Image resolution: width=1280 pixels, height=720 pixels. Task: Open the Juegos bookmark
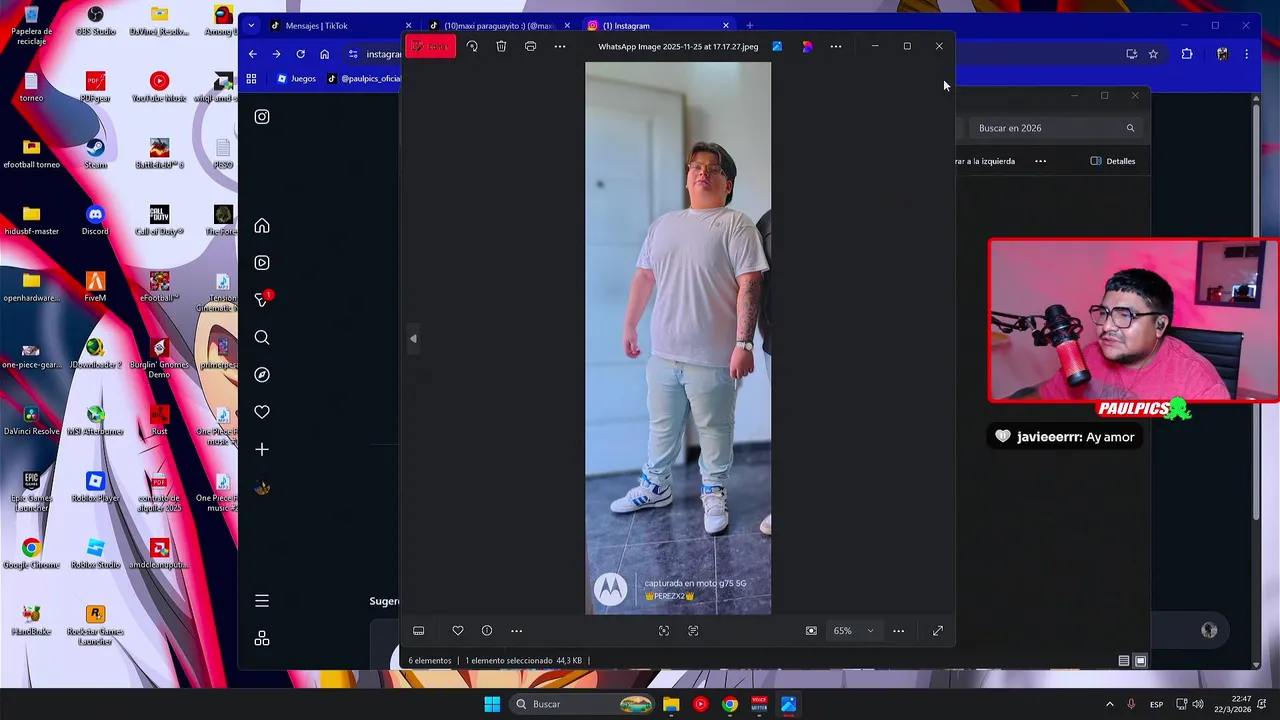[296, 79]
